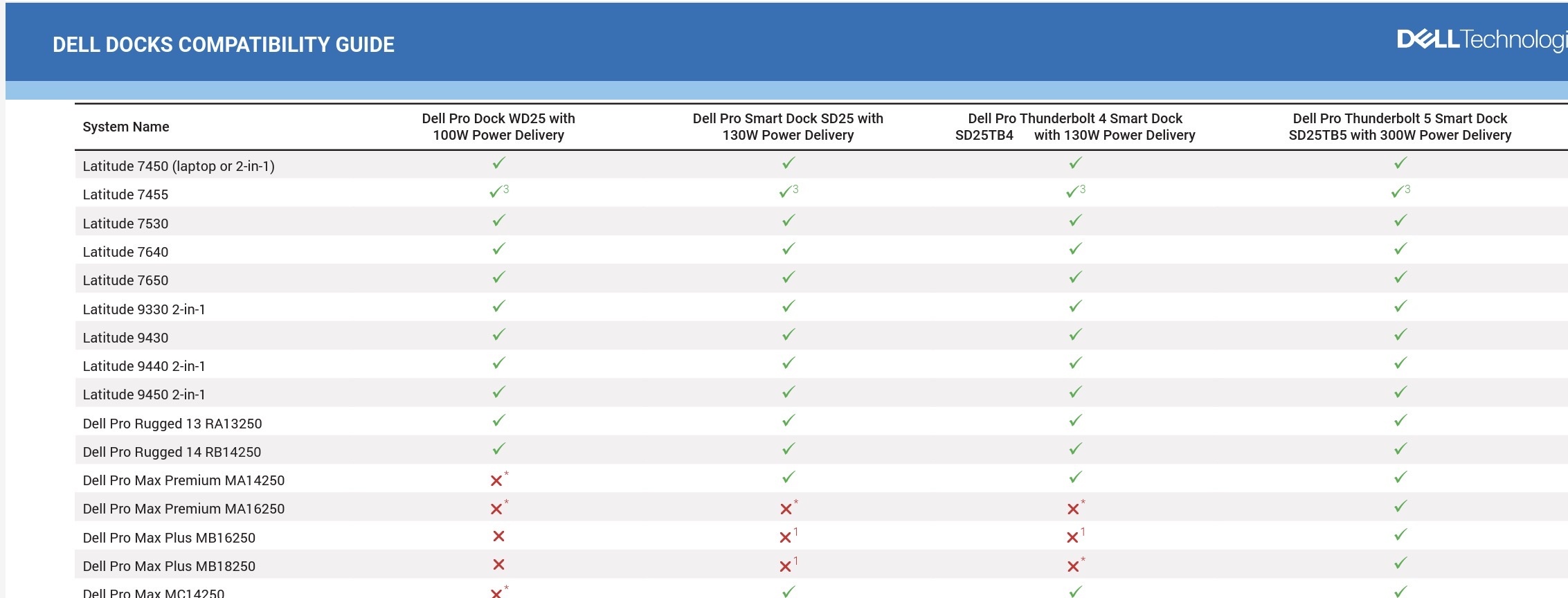The height and width of the screenshot is (598, 1568).
Task: Click the Dell Docks Compatibility Guide title
Action: pos(224,45)
